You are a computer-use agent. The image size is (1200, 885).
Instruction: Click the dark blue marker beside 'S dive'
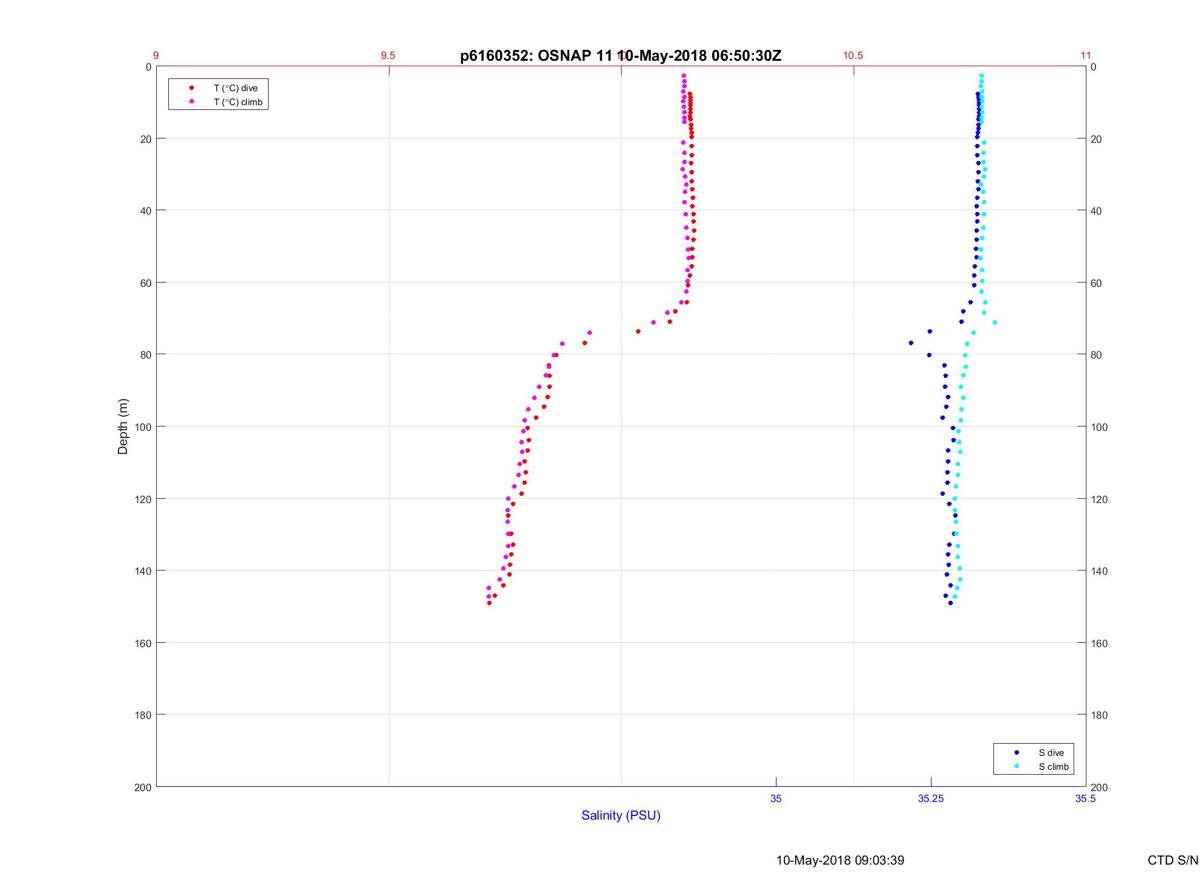[1017, 752]
